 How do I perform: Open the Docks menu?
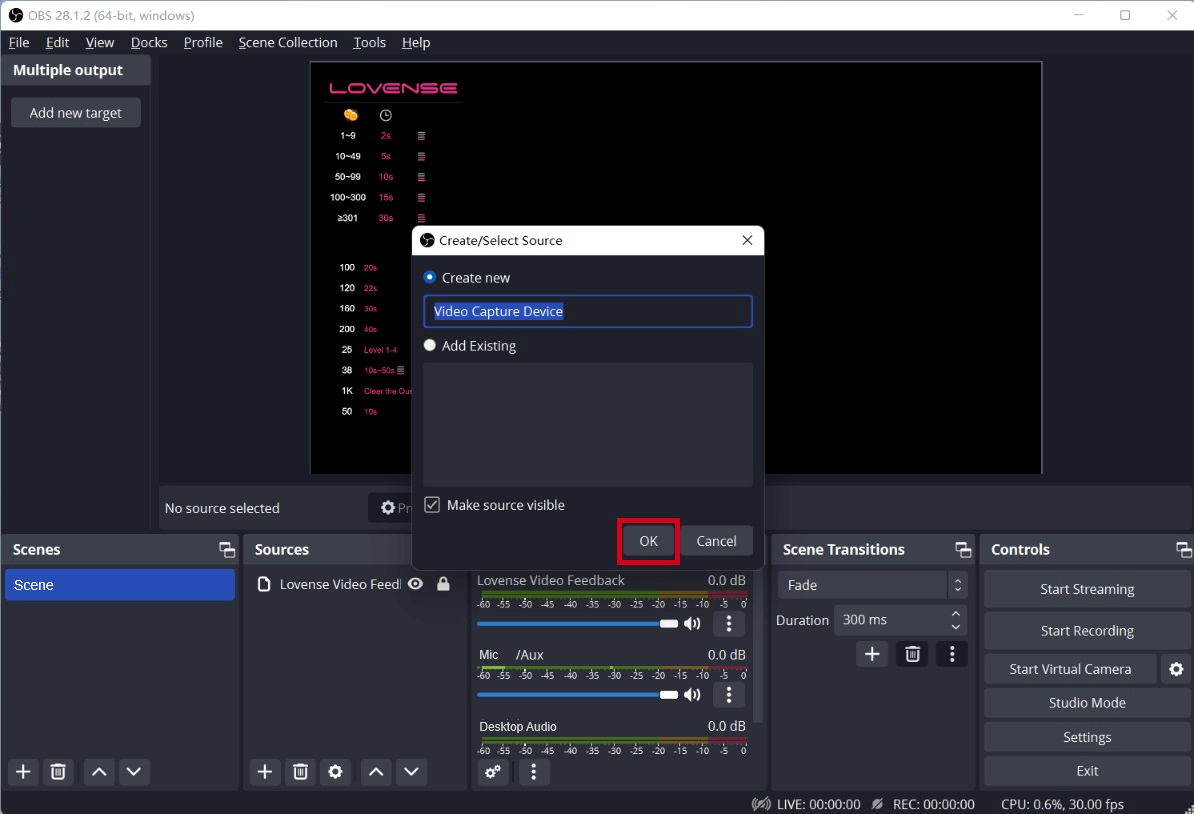coord(149,43)
